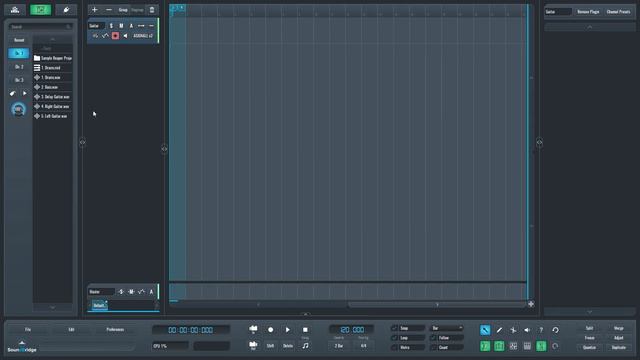Enable the Snap checkbox
The height and width of the screenshot is (360, 640).
(394, 328)
